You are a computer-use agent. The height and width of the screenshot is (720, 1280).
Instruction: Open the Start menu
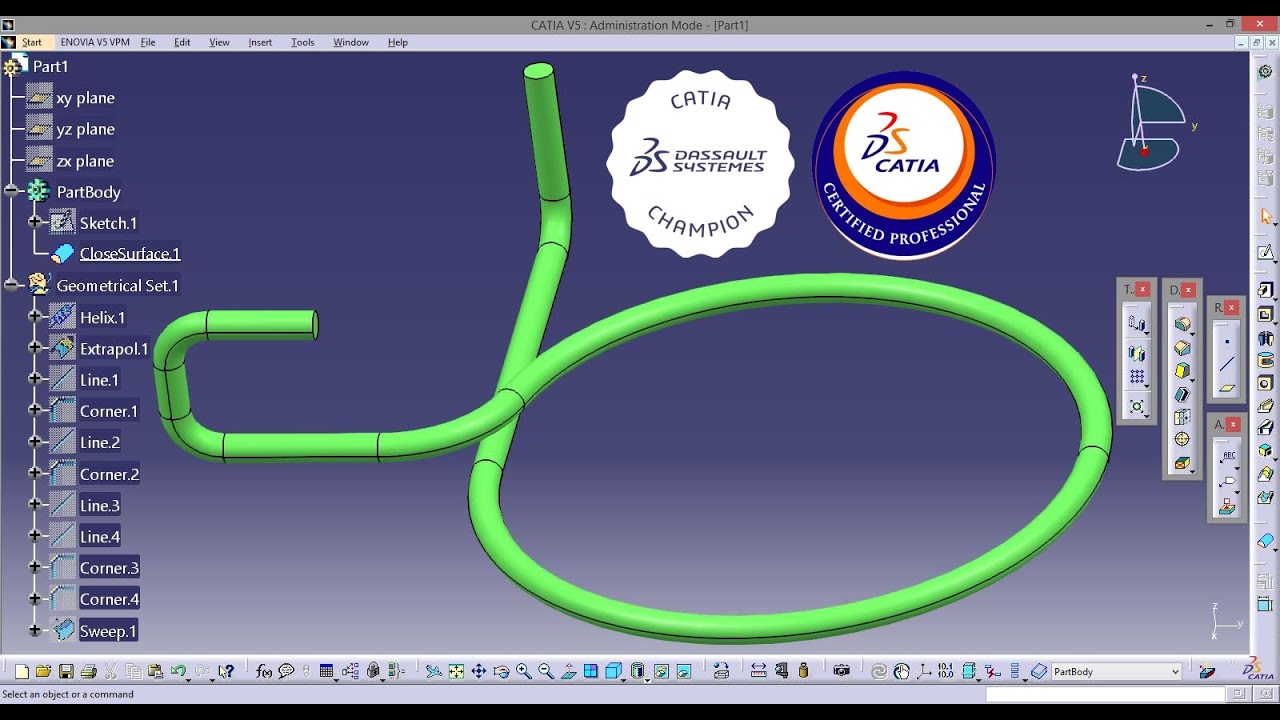tap(31, 42)
